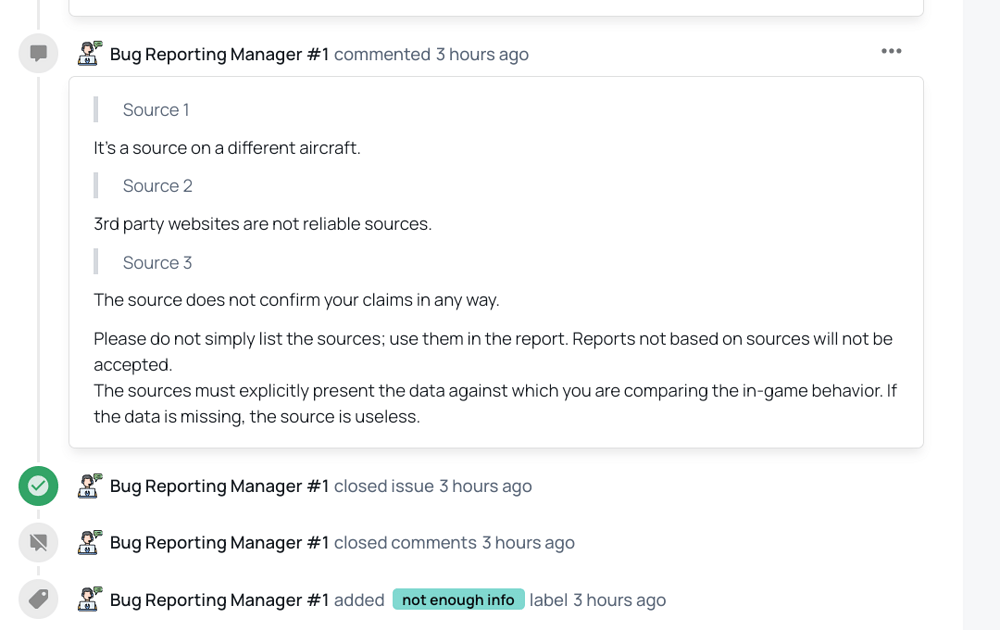
Task: Click the 'not enough info' label badge
Action: click(x=459, y=599)
